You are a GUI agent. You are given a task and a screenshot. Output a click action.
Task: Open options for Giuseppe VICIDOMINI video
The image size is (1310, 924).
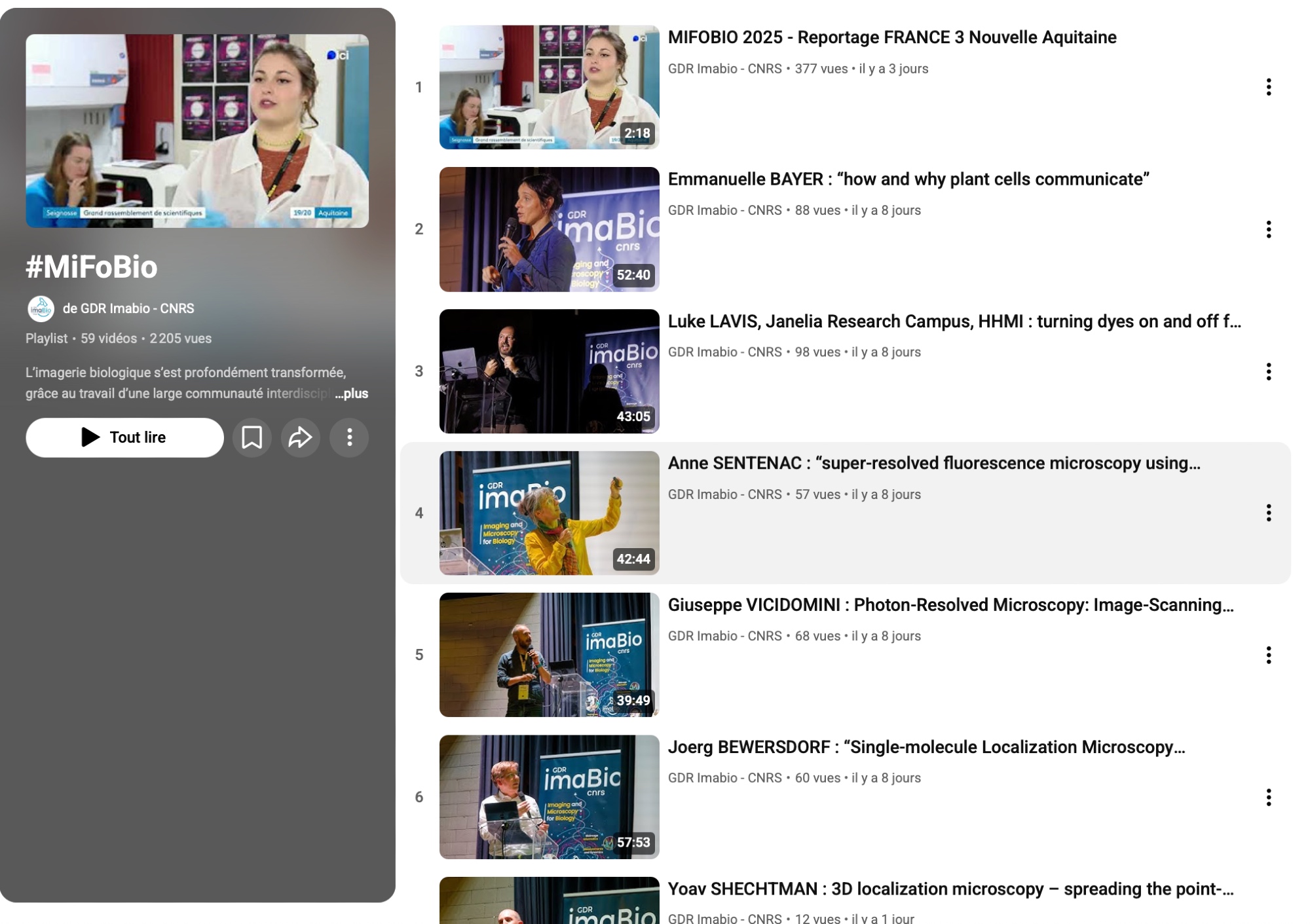(x=1268, y=655)
